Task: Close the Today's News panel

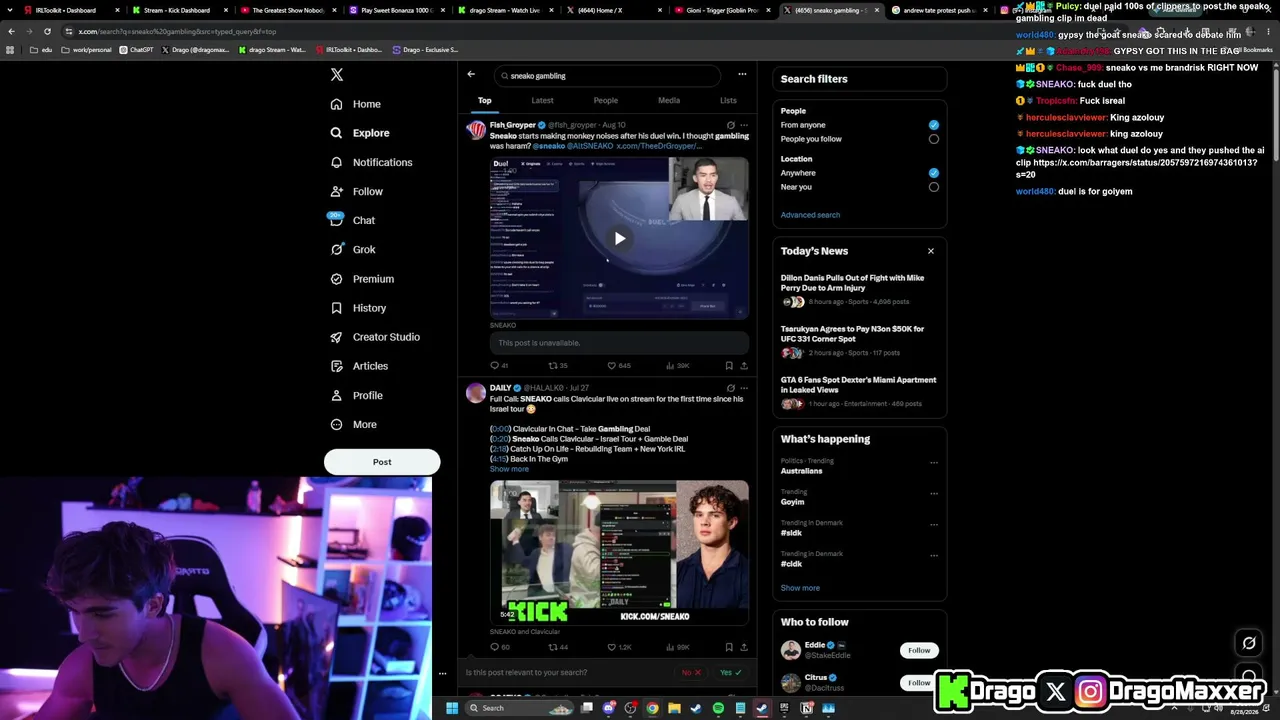Action: [931, 251]
